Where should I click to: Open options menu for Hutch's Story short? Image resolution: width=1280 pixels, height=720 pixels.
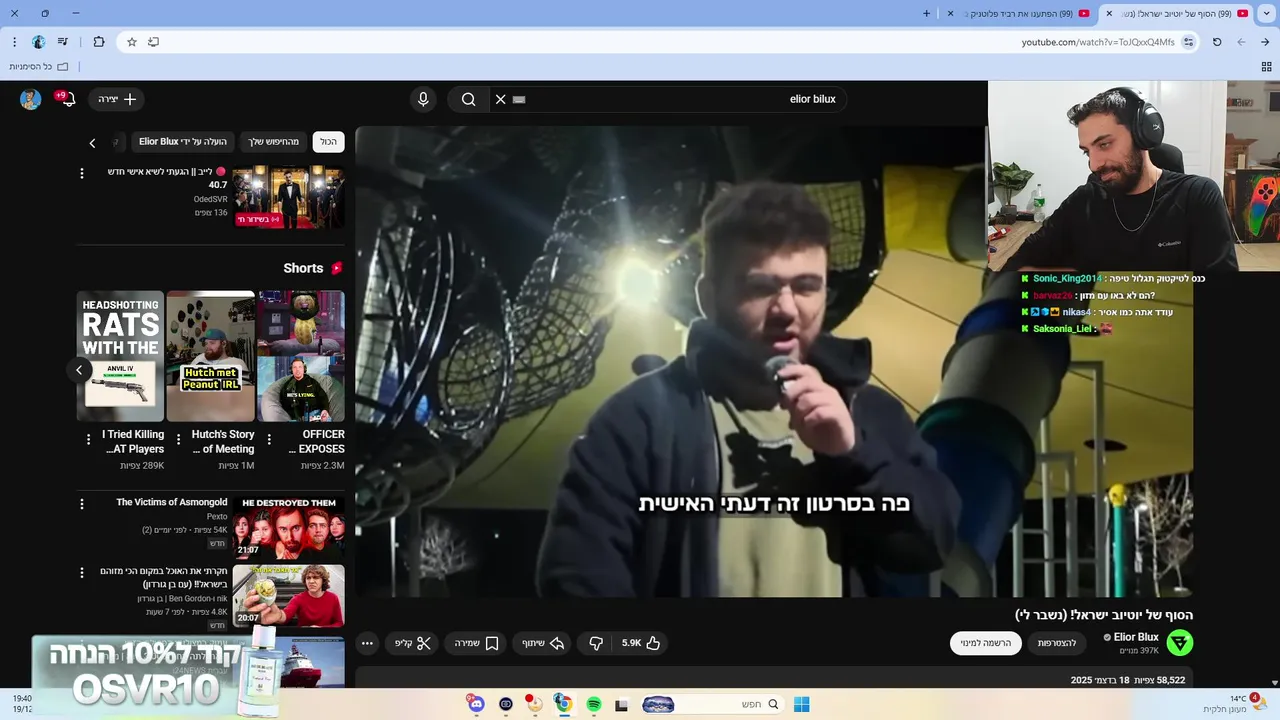178,439
